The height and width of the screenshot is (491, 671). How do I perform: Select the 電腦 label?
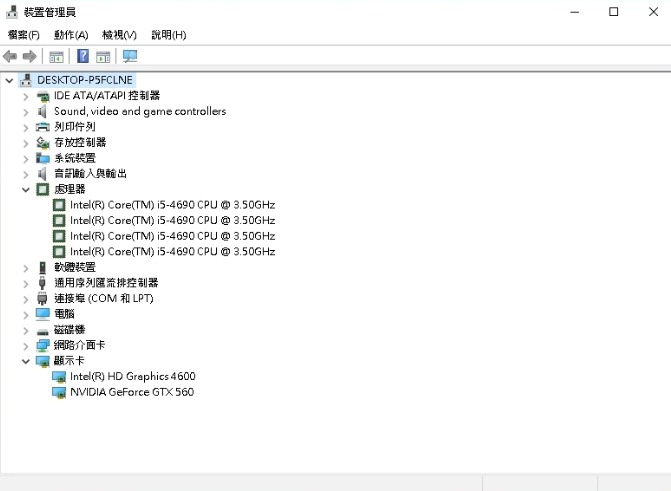click(64, 314)
